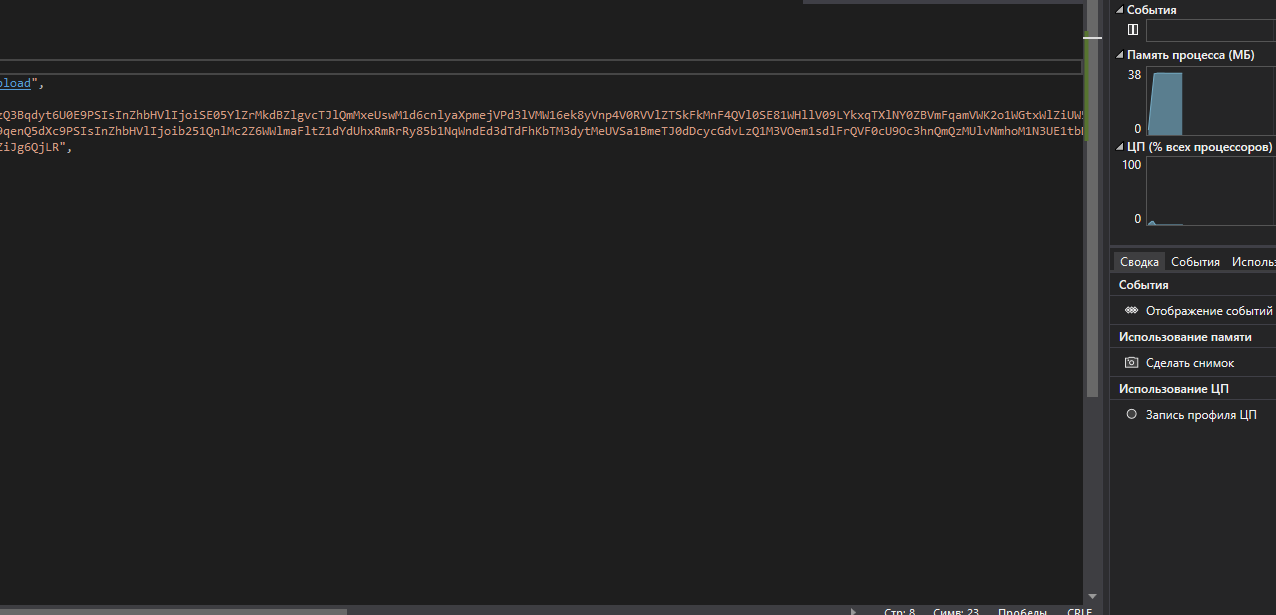Click the vertical scrollbar down arrow
The image size is (1276, 615).
[x=1092, y=596]
